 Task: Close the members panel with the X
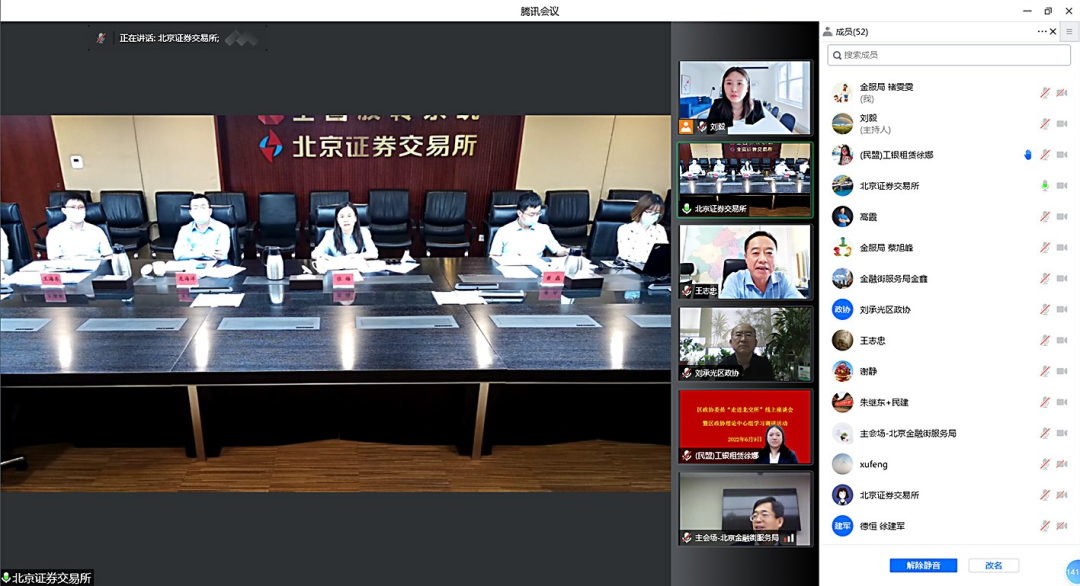point(1053,32)
